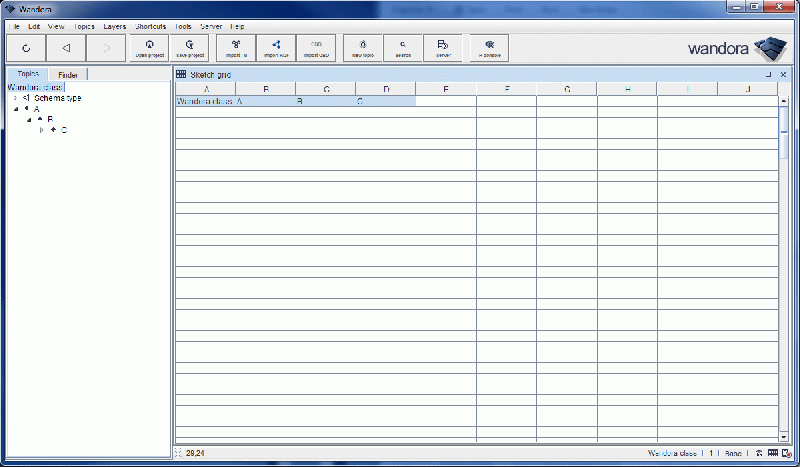800x467 pixels.
Task: Expand the Schema type tree node
Action: [15, 98]
